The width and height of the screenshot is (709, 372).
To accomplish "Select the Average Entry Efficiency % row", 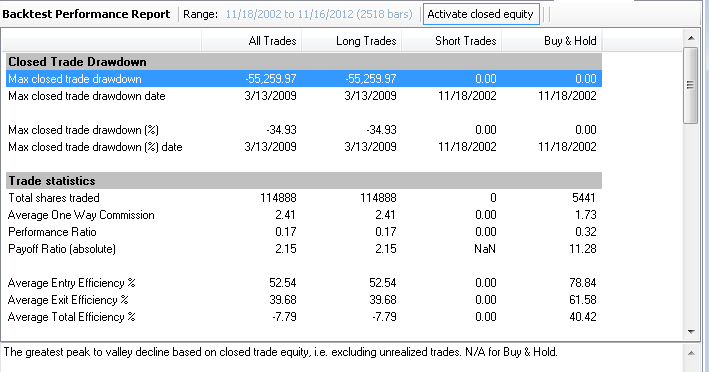I will (x=304, y=283).
